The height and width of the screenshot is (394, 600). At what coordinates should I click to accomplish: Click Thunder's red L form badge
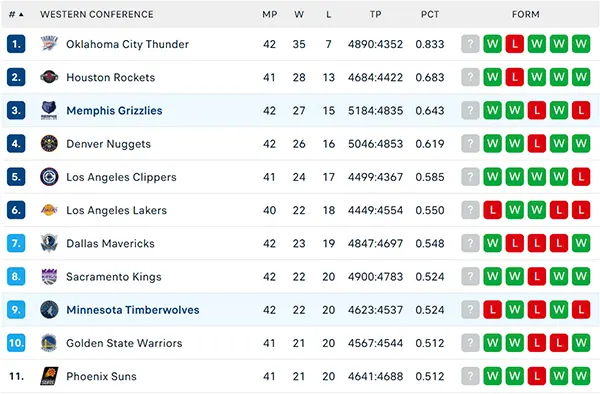tap(514, 44)
